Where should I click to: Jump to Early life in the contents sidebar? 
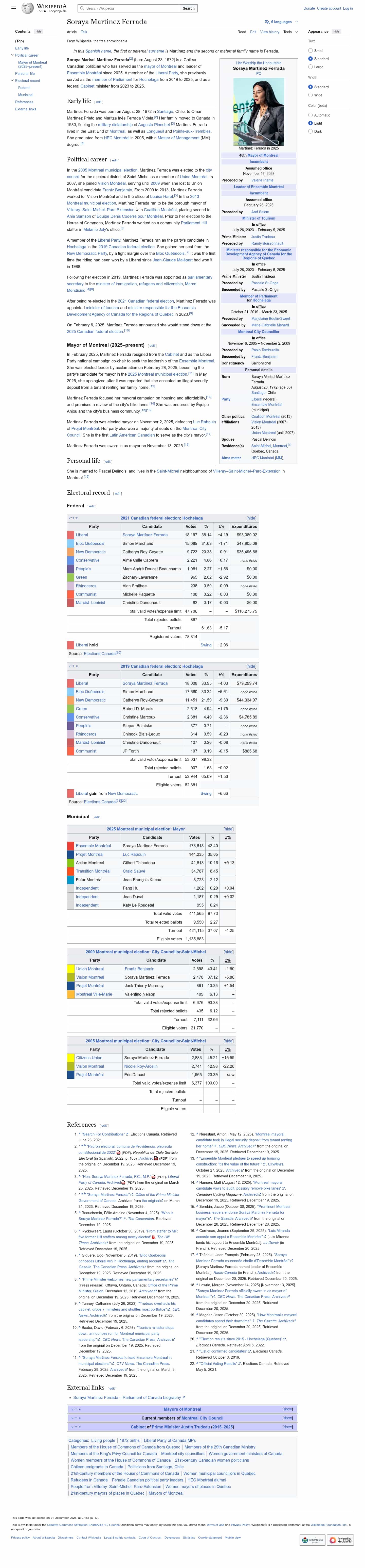(22, 48)
